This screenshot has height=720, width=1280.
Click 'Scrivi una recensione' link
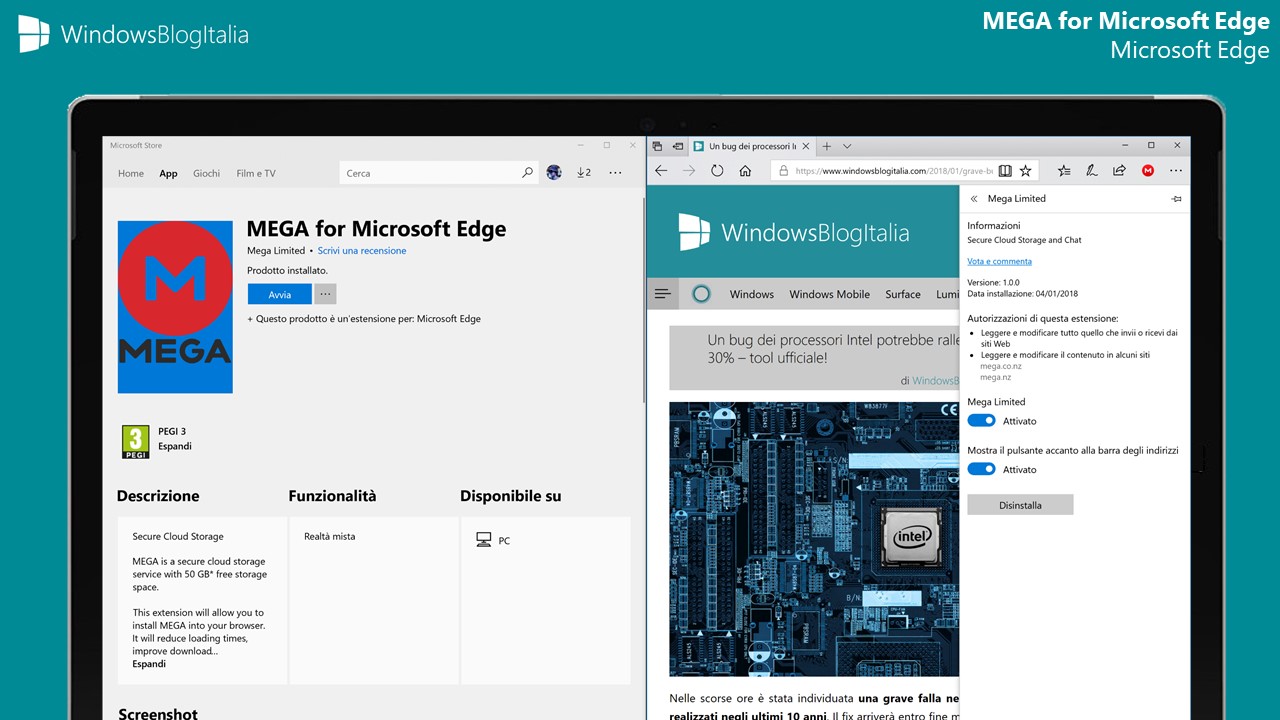[362, 251]
